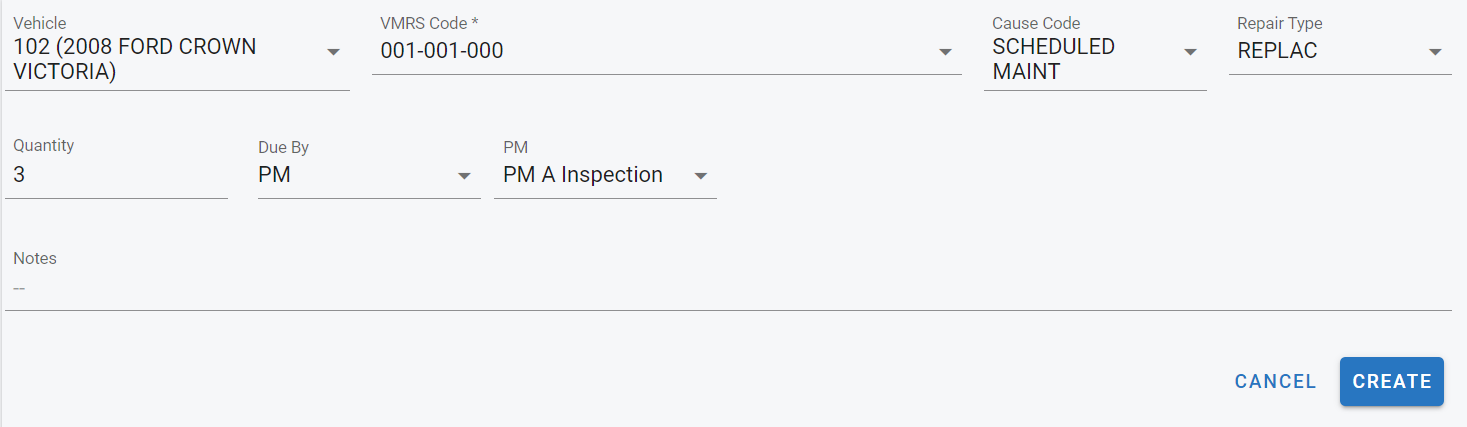Click the Quantity field label
Screen dimensions: 1467x427
click(44, 145)
